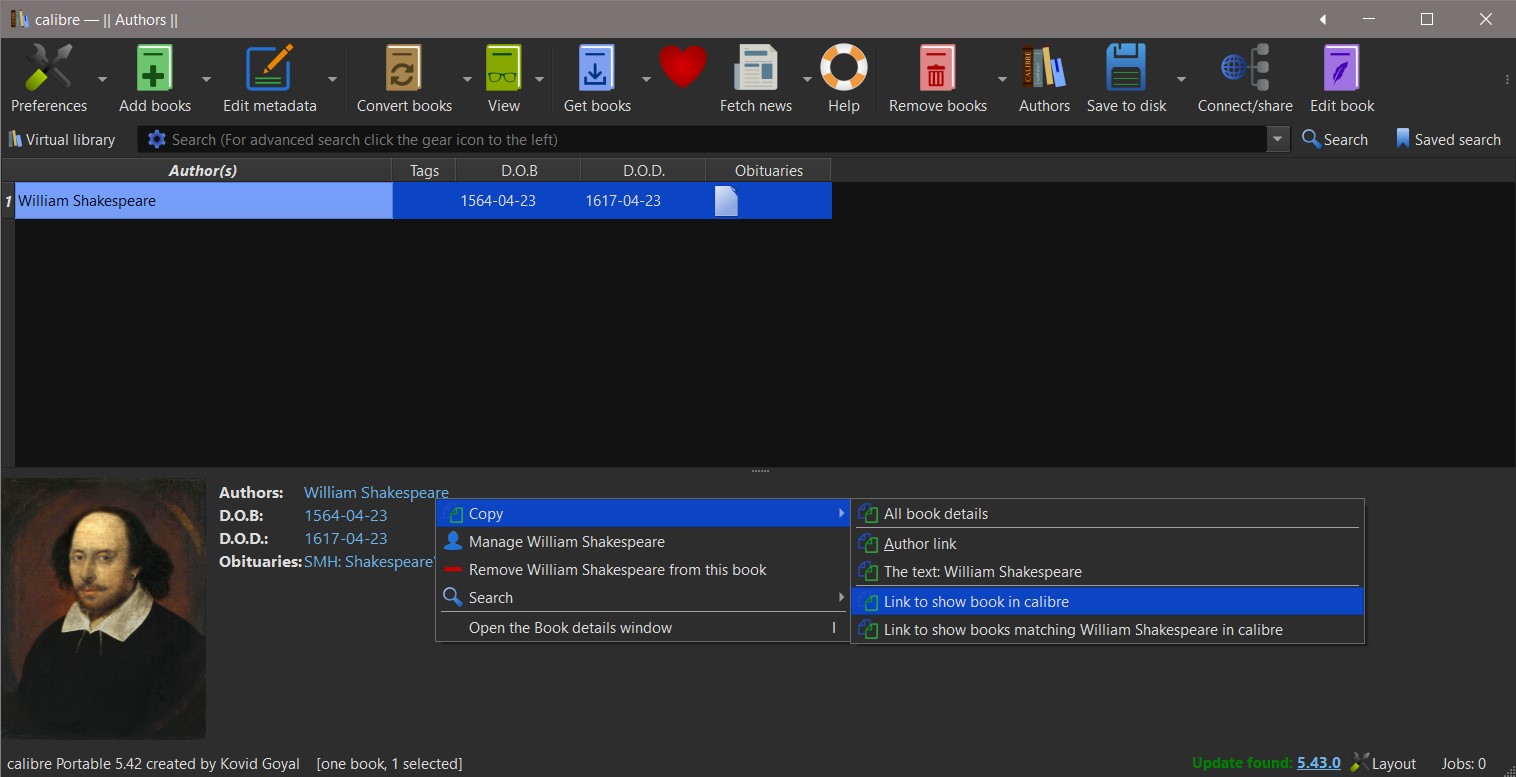Expand the Convert books dropdown arrow
Screen dimensions: 1516x777
tap(467, 79)
